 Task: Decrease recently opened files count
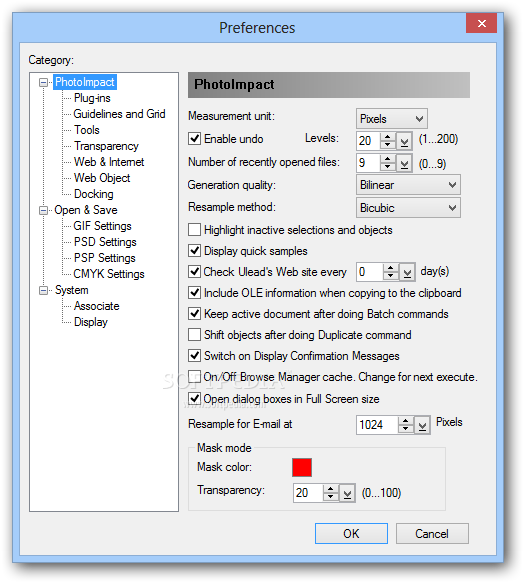388,167
